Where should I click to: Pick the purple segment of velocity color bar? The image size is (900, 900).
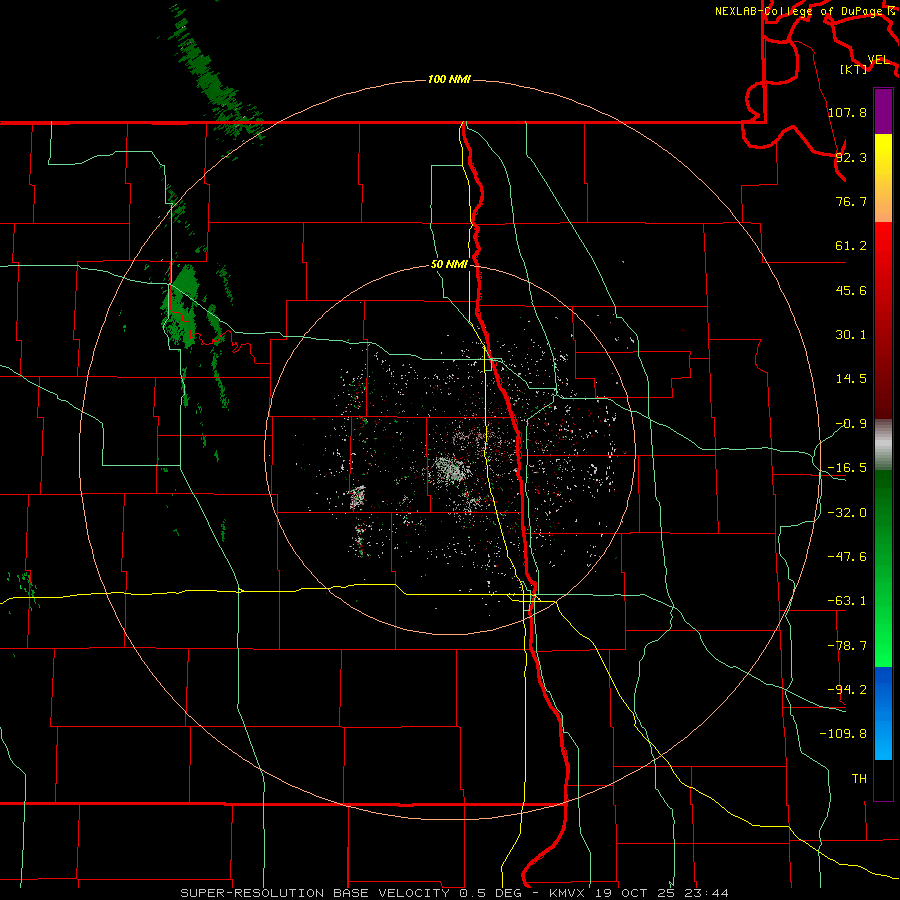click(x=883, y=111)
